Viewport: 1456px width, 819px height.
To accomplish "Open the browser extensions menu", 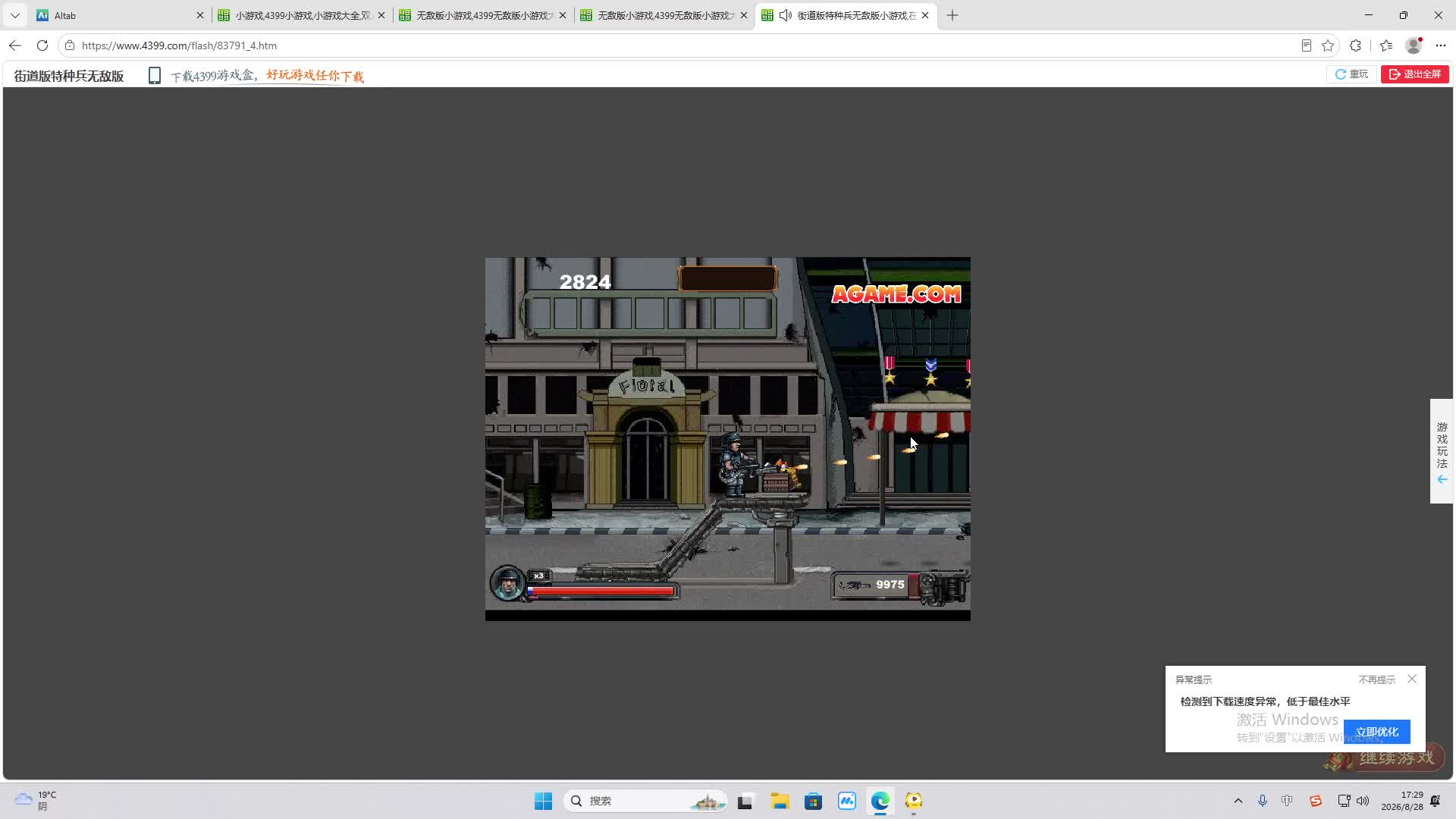I will pos(1356,45).
